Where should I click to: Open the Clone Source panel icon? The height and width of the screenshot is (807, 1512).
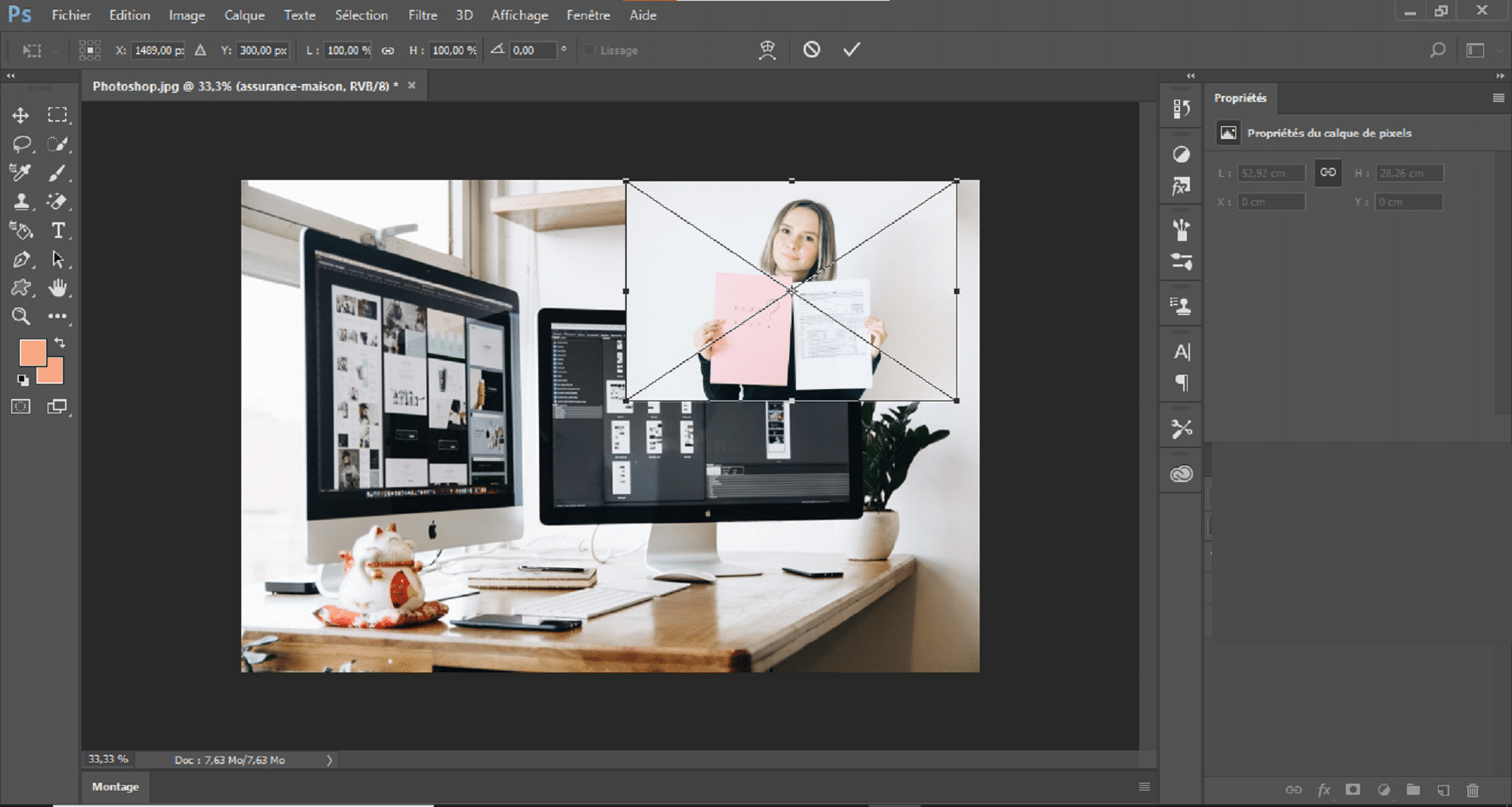click(x=1182, y=306)
